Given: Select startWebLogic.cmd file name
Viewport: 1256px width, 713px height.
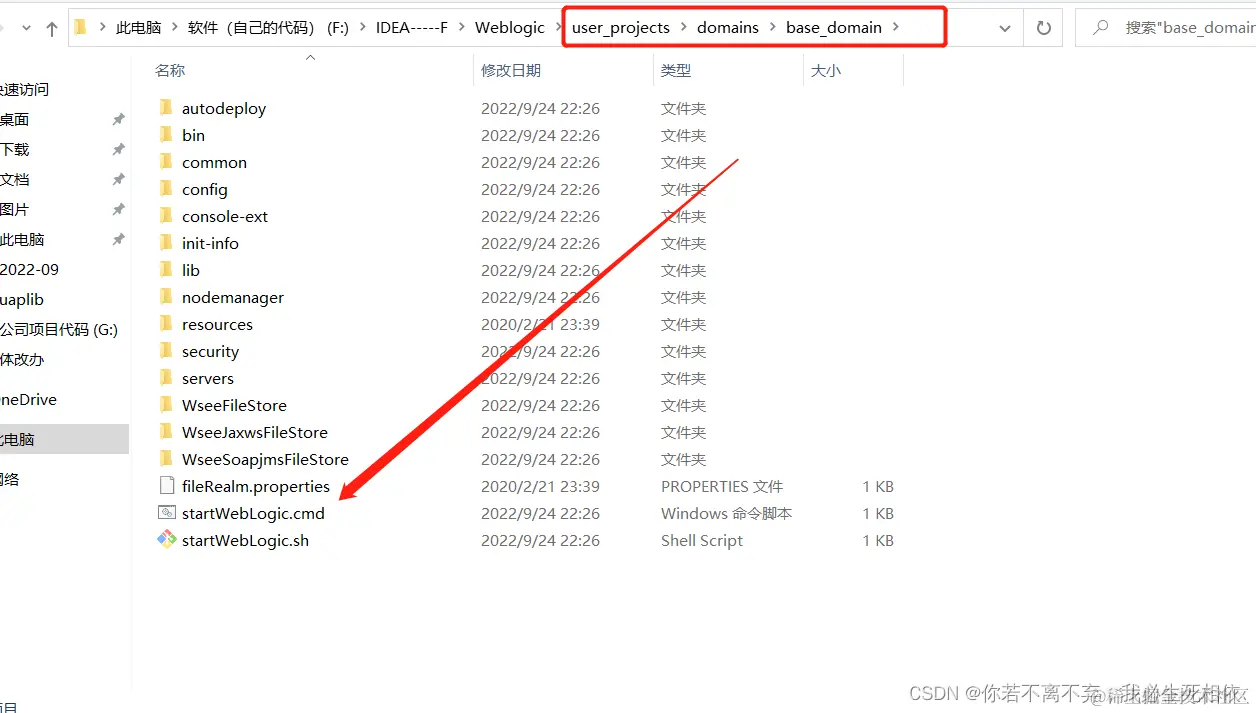Looking at the screenshot, I should pyautogui.click(x=253, y=513).
